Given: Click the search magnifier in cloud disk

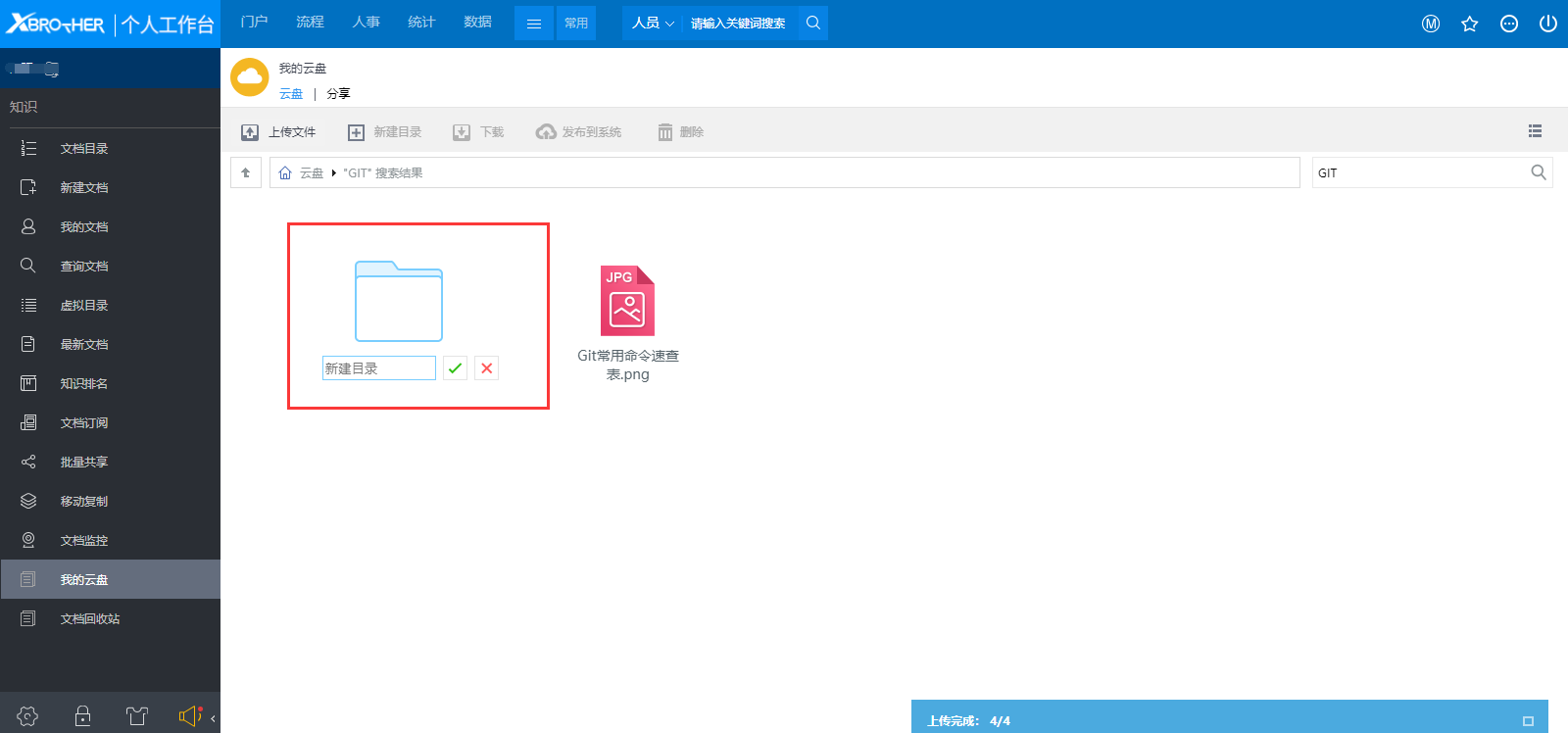Looking at the screenshot, I should click(x=1538, y=172).
